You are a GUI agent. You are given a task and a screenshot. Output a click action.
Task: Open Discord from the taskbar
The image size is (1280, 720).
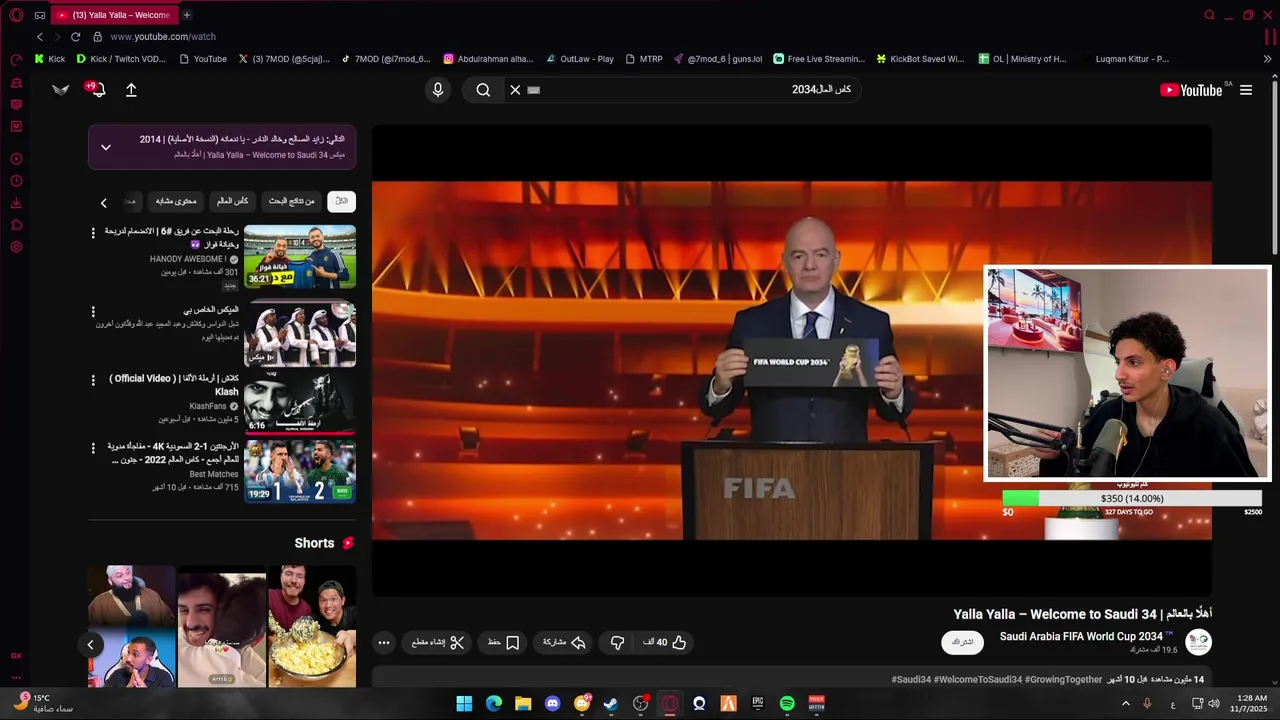coord(552,704)
